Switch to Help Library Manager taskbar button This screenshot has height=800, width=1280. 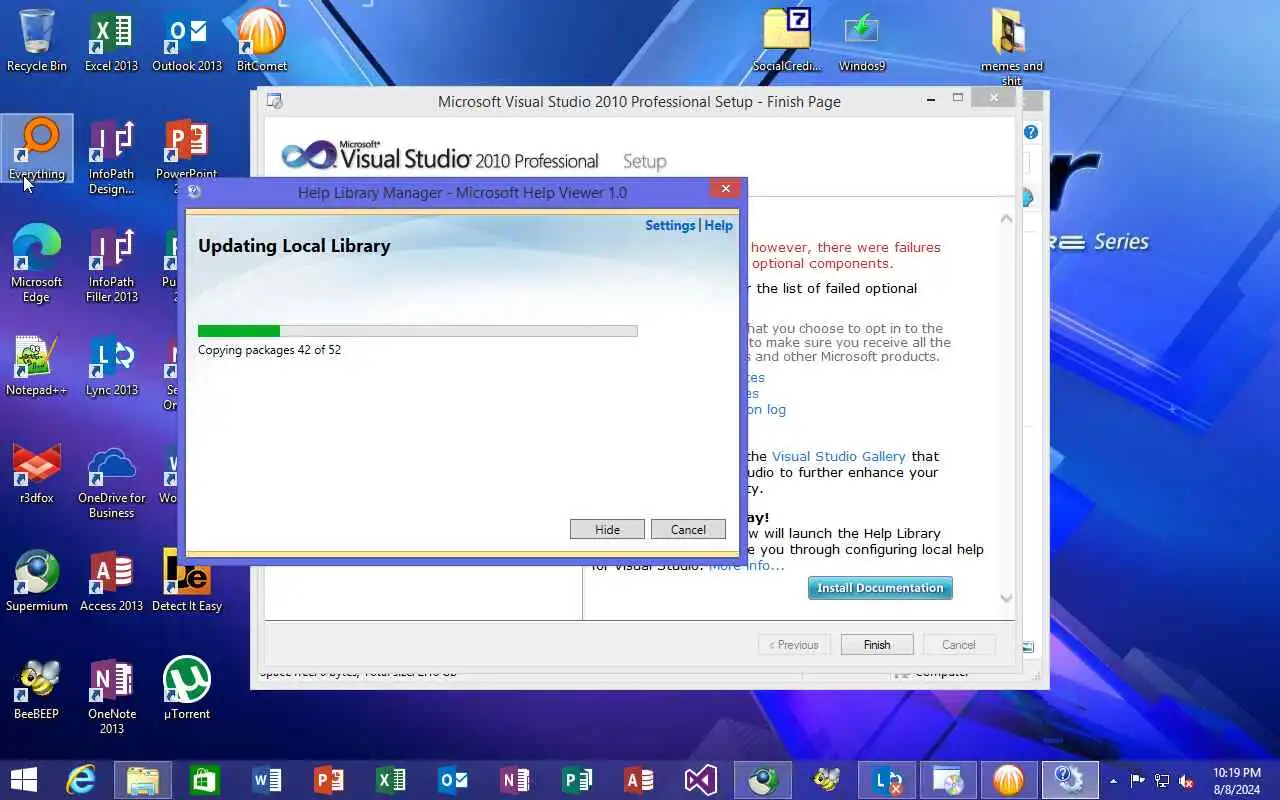1071,780
